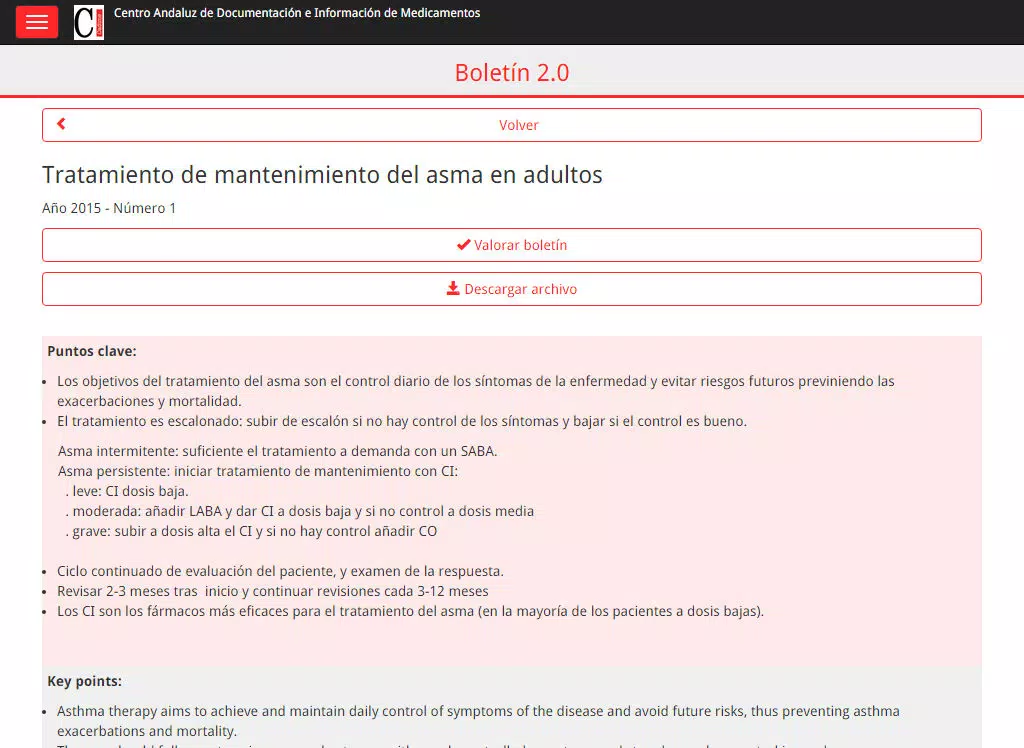Click the text Año 2015 - Número 1

[109, 208]
